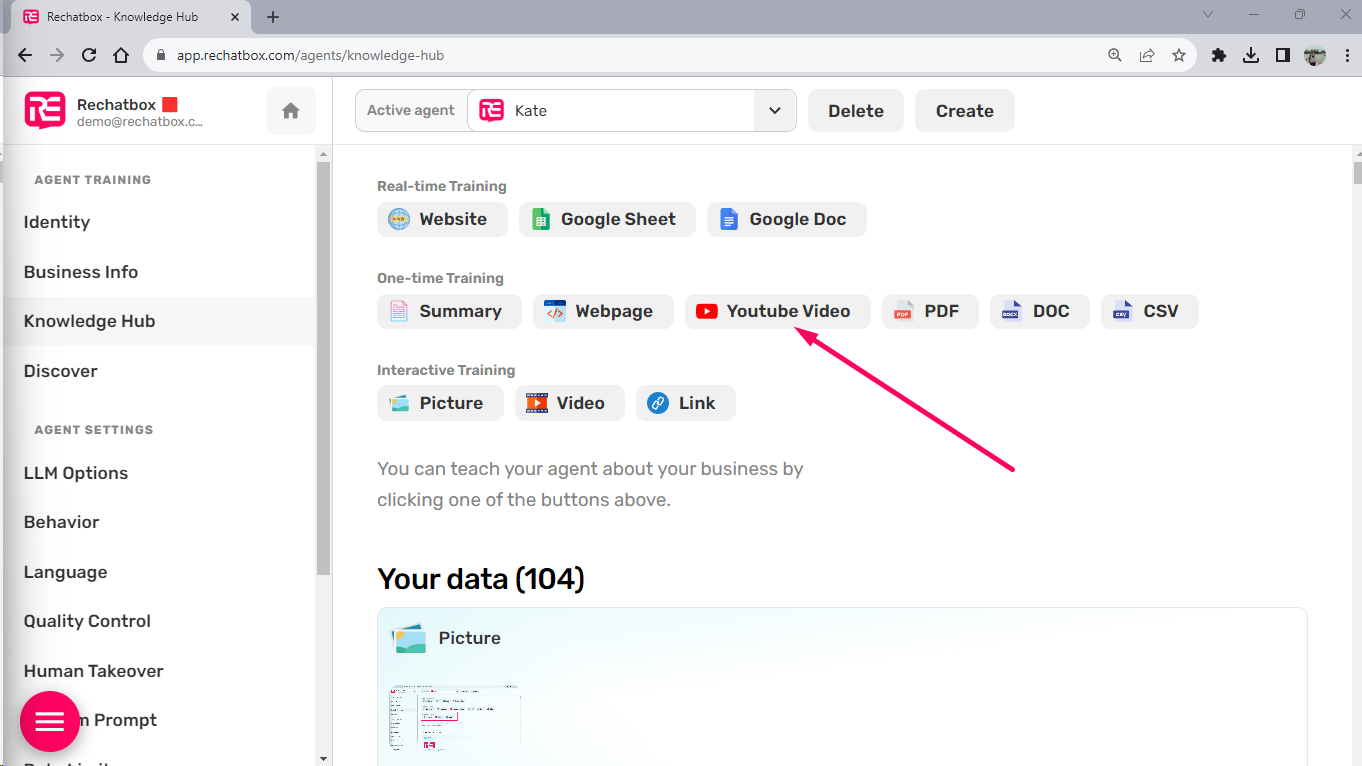1362x766 pixels.
Task: Click the sidebar scrollbar up arrow
Action: pyautogui.click(x=323, y=153)
